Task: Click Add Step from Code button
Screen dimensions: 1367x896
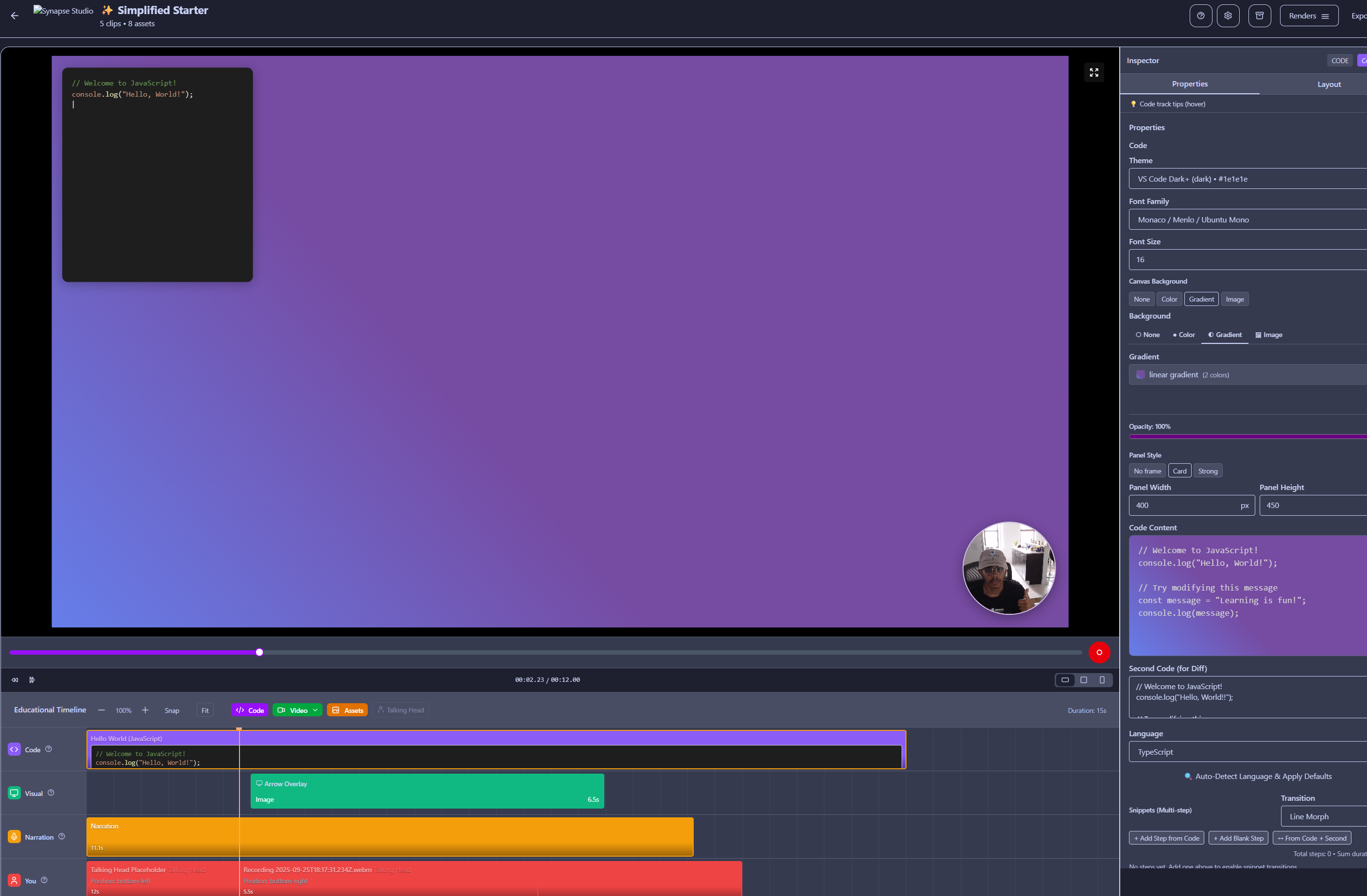Action: pos(1166,838)
